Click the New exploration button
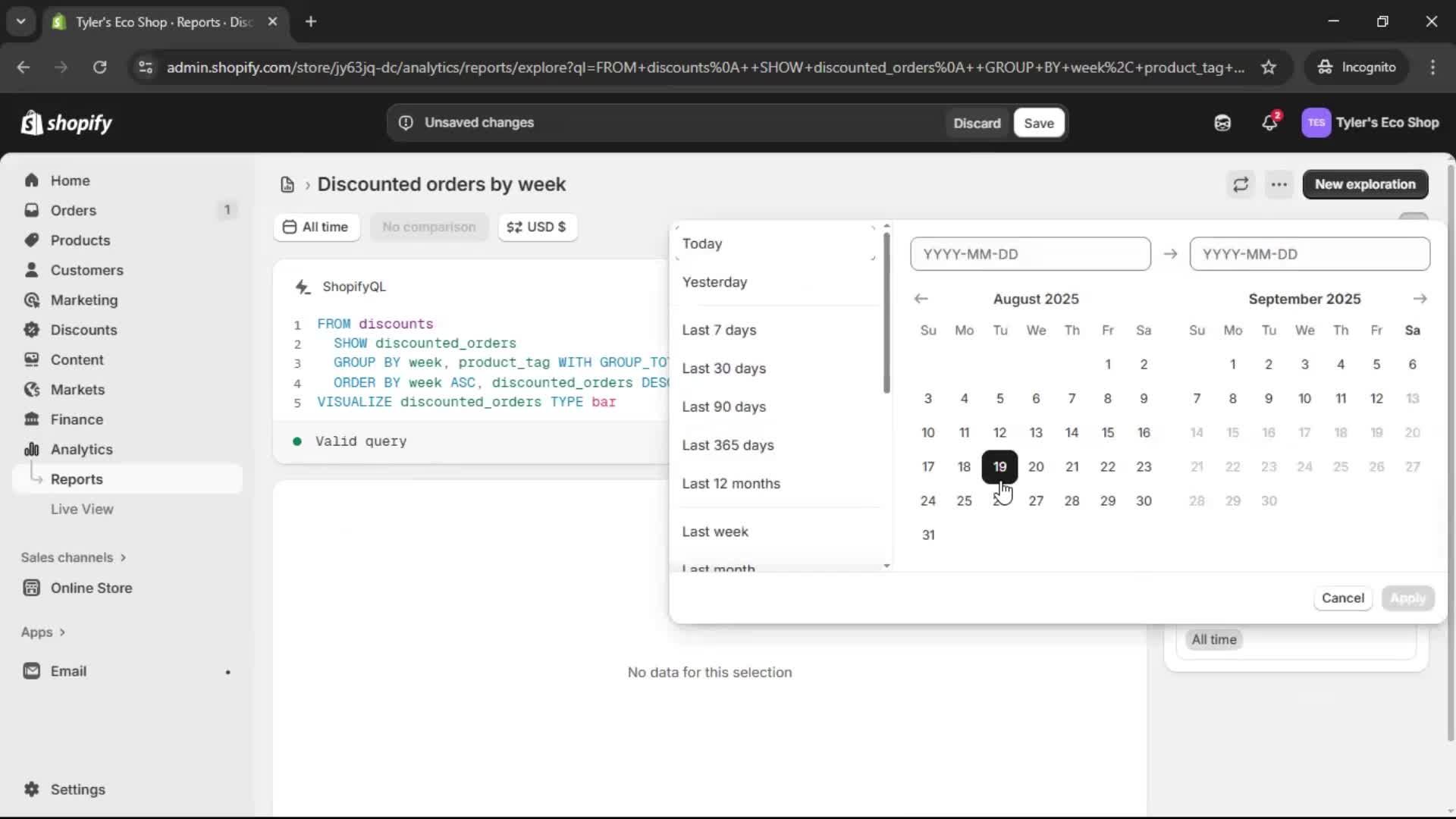This screenshot has width=1456, height=819. tap(1365, 184)
